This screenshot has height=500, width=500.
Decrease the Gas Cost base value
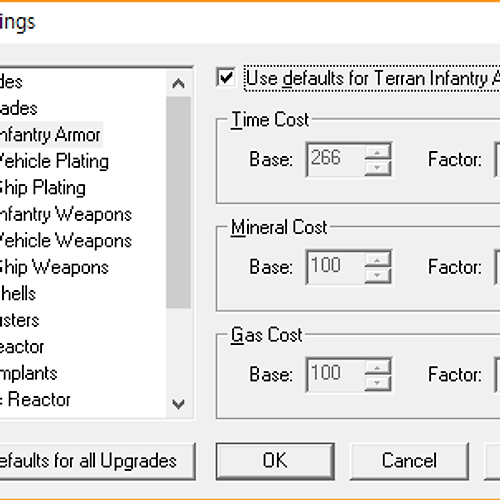[x=377, y=383]
